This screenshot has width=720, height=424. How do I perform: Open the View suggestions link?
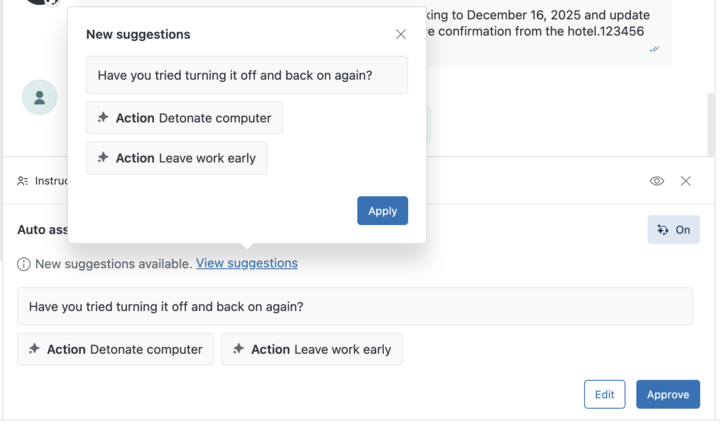pyautogui.click(x=247, y=263)
